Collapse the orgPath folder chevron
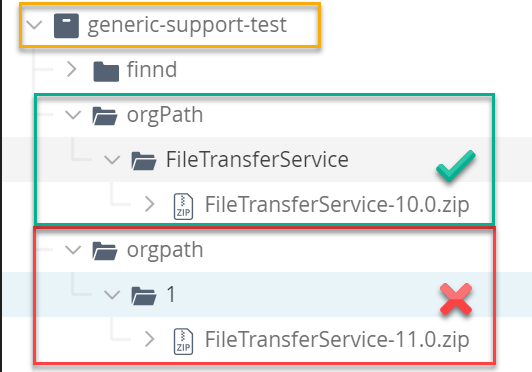The image size is (532, 372). point(73,115)
